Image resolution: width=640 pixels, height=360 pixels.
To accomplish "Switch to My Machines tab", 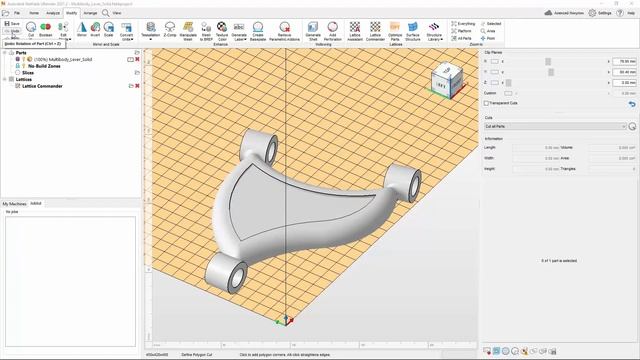I will (14, 204).
